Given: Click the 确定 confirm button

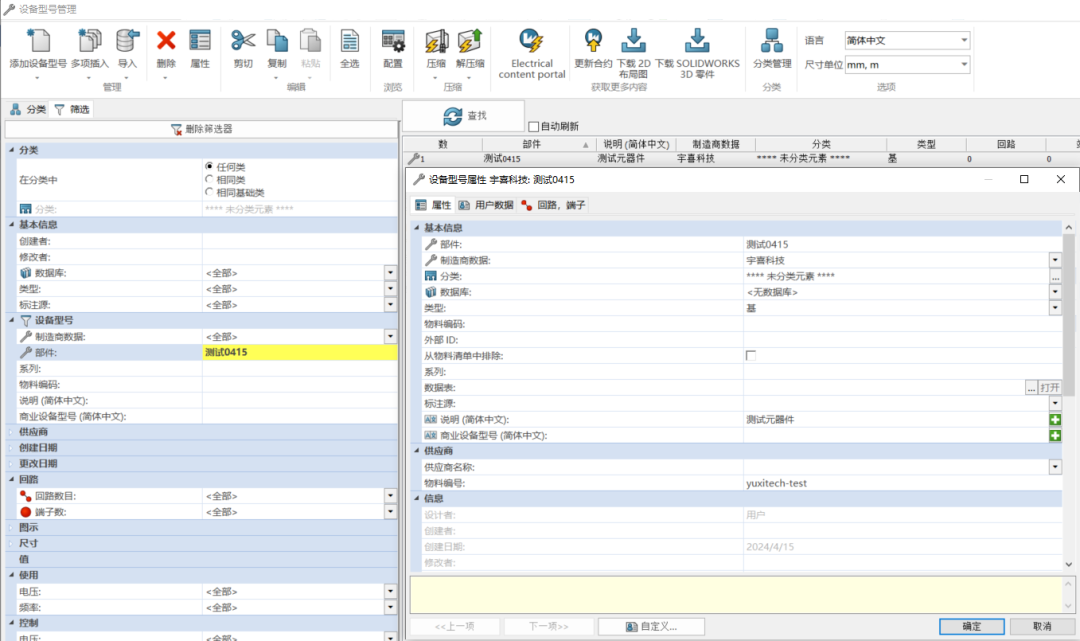Looking at the screenshot, I should point(971,625).
